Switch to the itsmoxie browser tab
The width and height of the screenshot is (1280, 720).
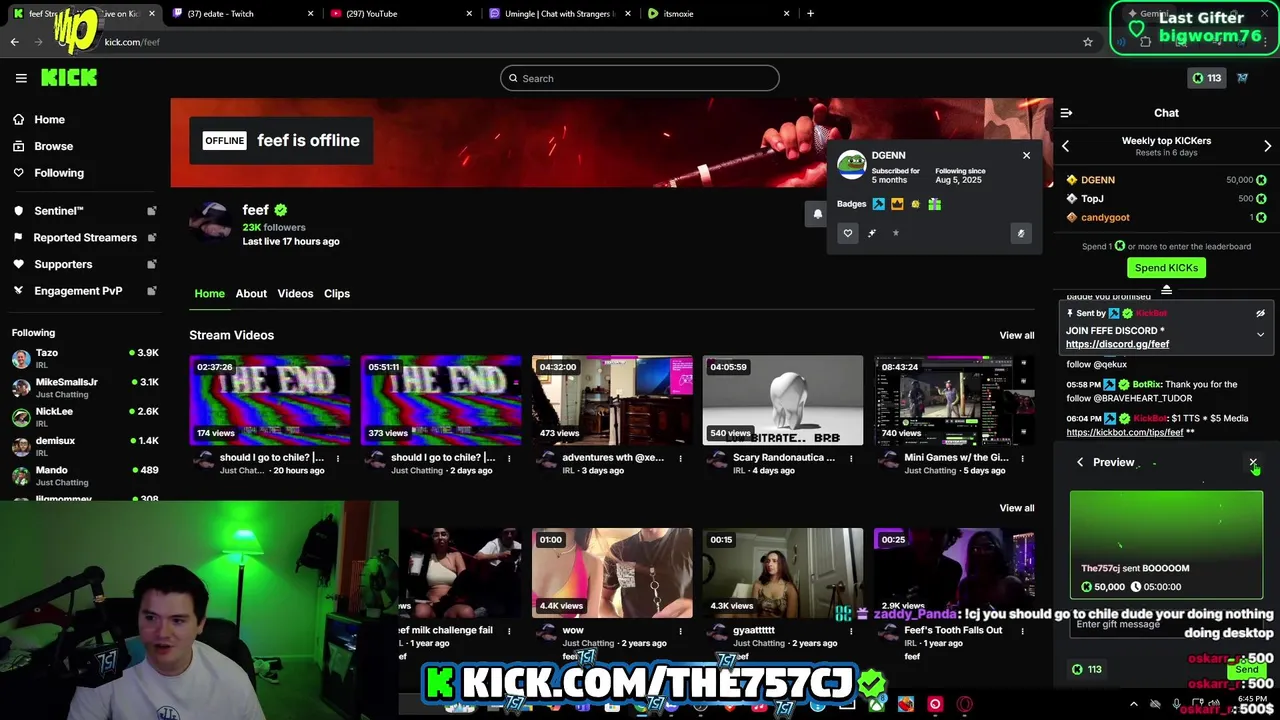(716, 14)
